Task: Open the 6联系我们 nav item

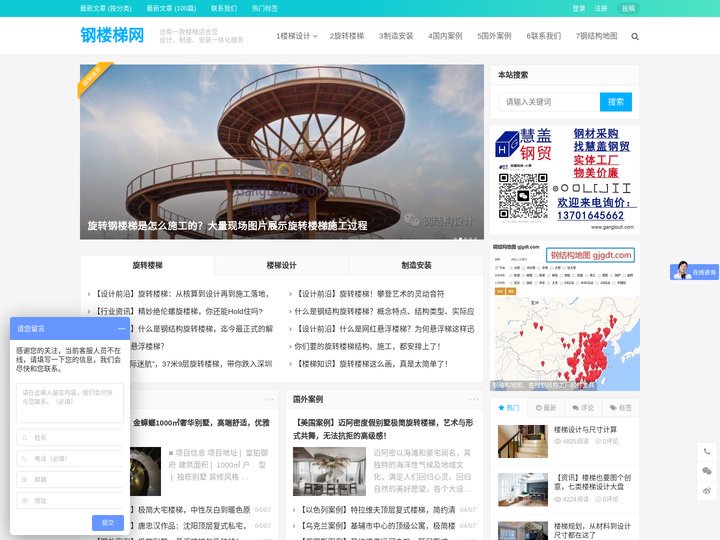Action: [x=544, y=36]
